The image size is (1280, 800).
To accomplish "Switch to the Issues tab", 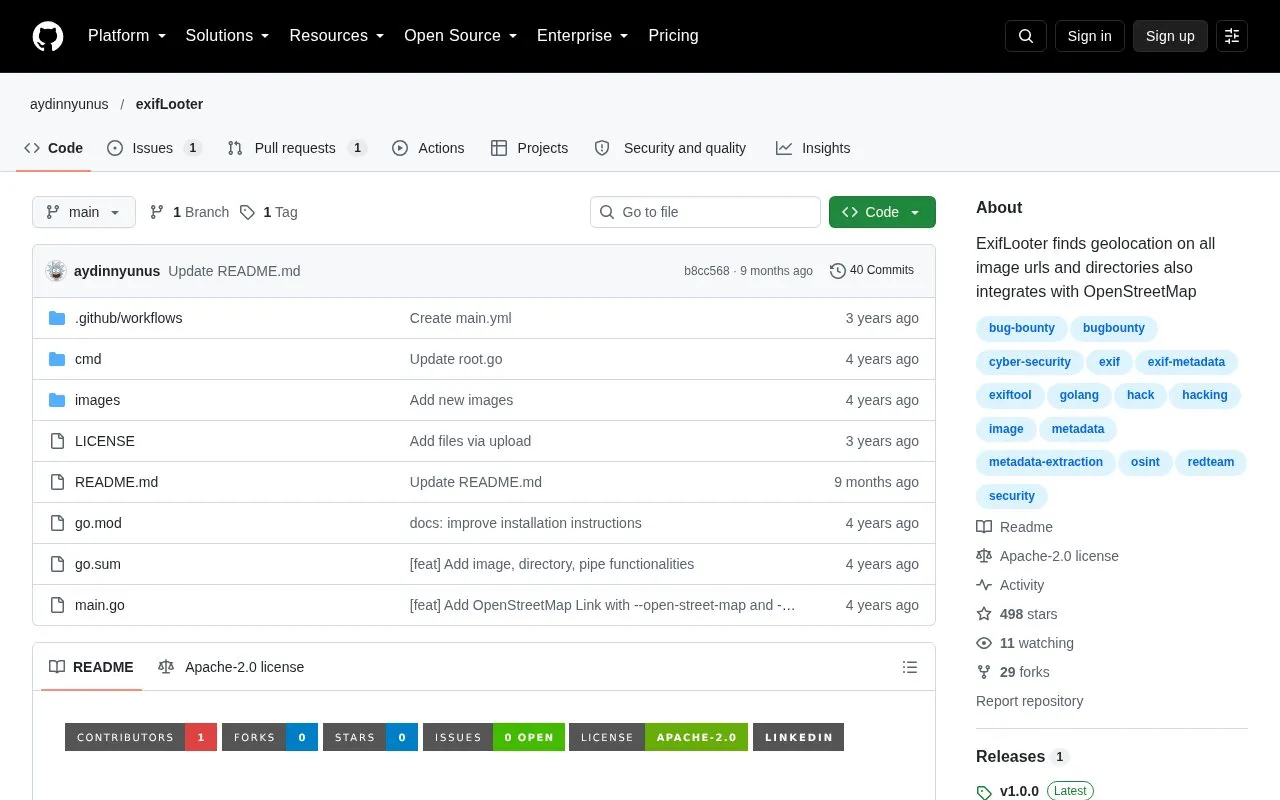I will [x=154, y=148].
